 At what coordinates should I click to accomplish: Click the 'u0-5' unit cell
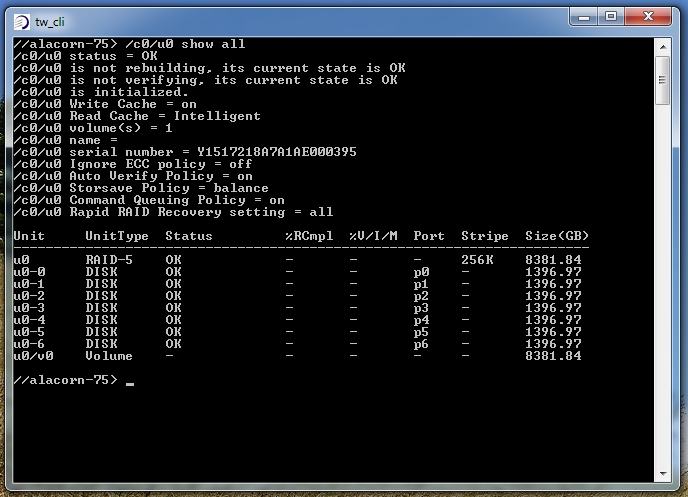[x=29, y=332]
